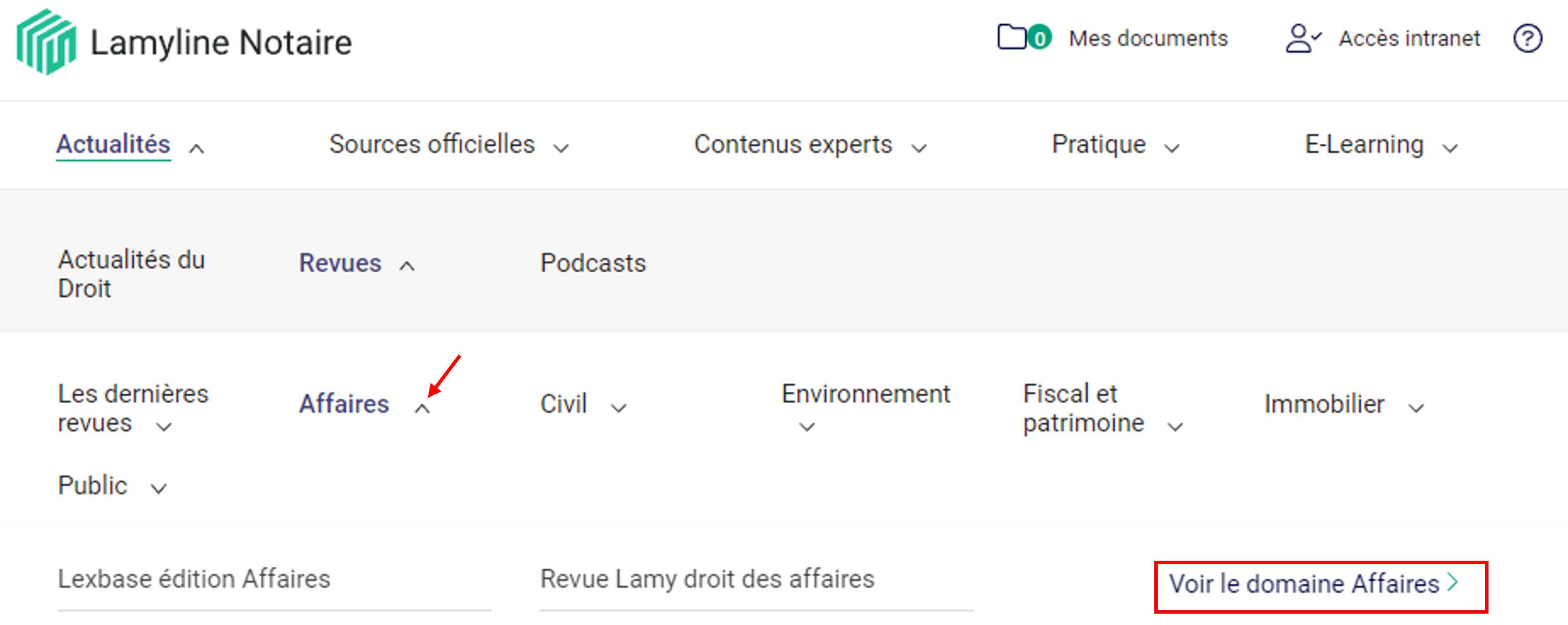Collapse the Revues submenu

pos(407,266)
